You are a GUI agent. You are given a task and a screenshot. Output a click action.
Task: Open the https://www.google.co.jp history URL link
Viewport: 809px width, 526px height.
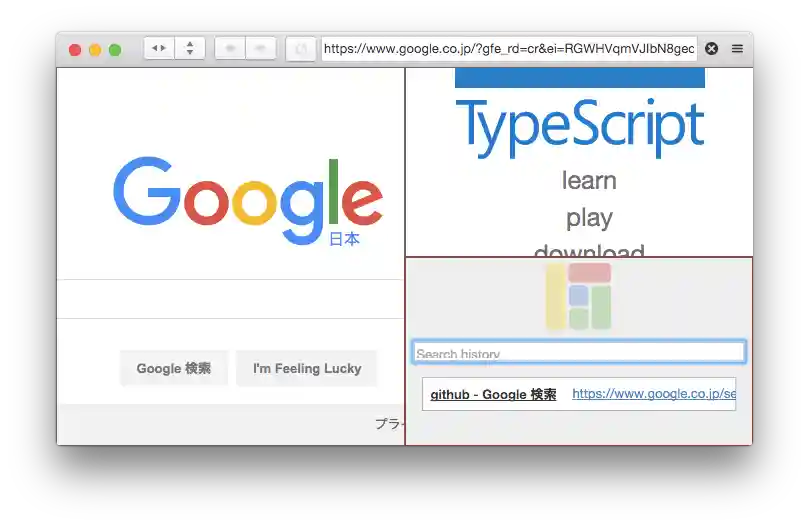pyautogui.click(x=654, y=394)
